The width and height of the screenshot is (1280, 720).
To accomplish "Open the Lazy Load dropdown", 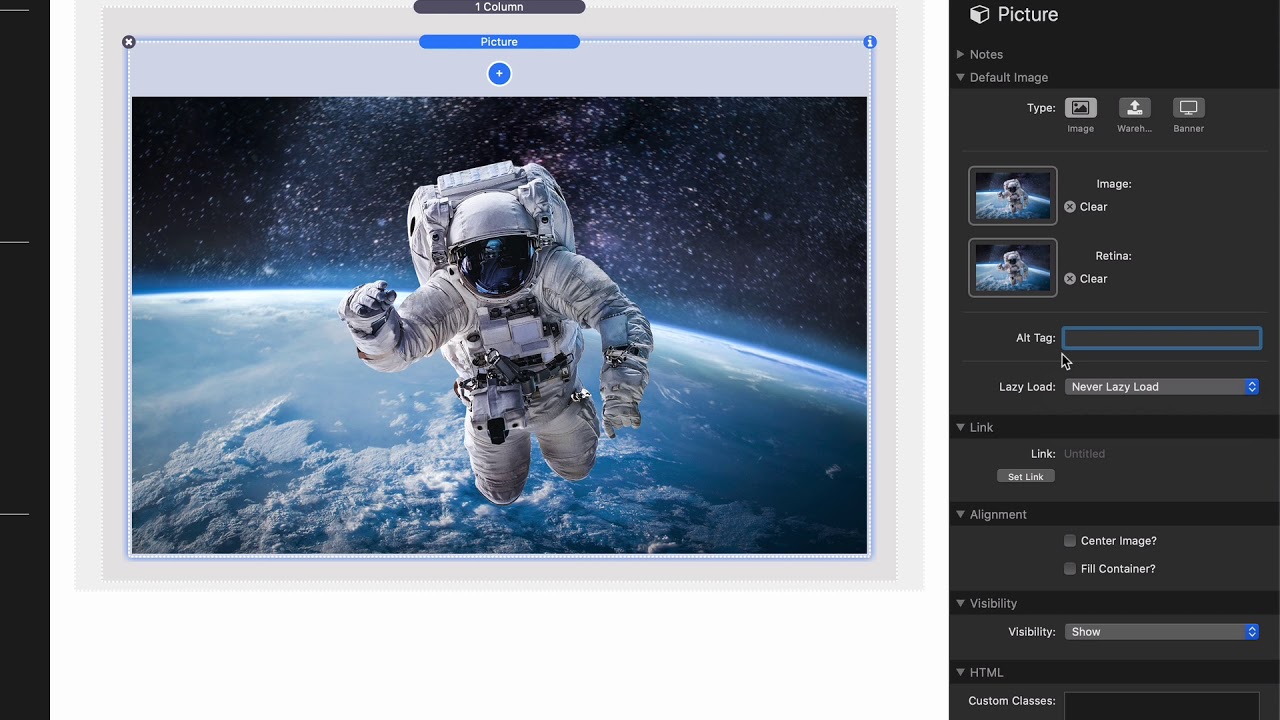I will (1161, 387).
